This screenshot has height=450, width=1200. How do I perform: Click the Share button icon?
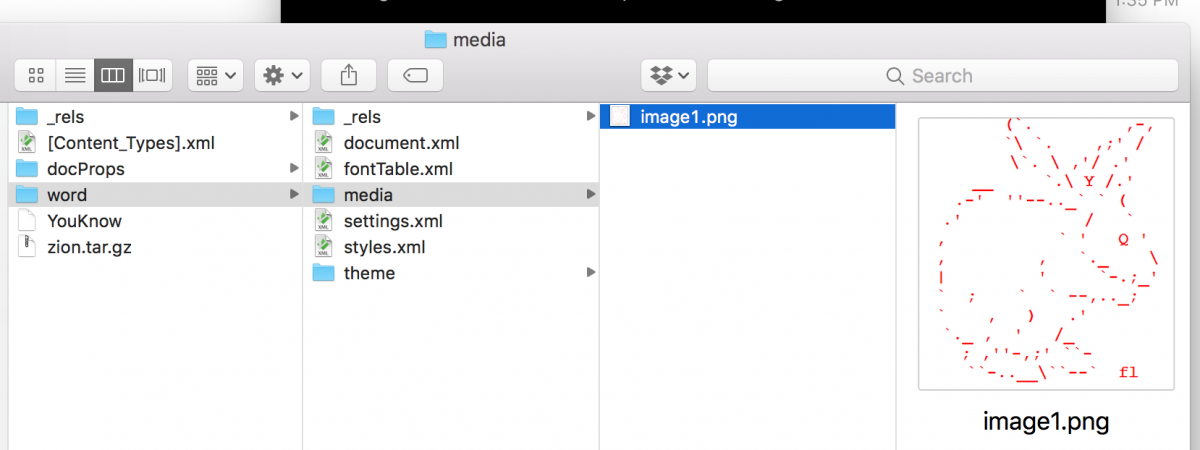coord(349,75)
